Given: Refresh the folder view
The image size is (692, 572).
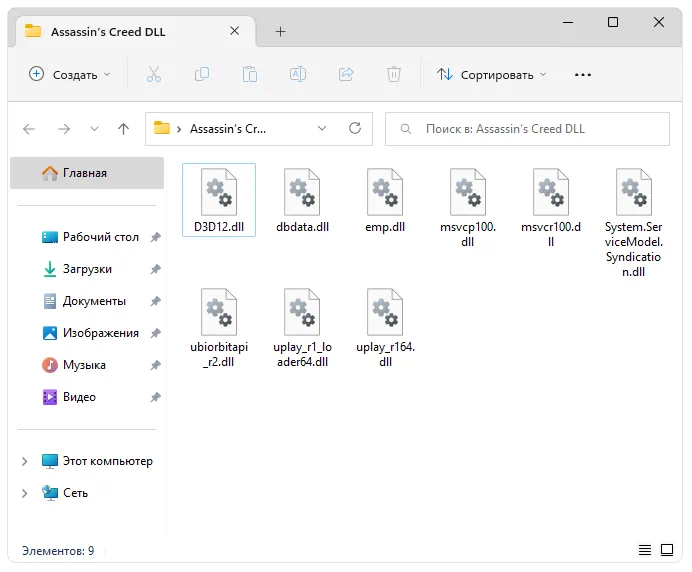Looking at the screenshot, I should [x=355, y=128].
